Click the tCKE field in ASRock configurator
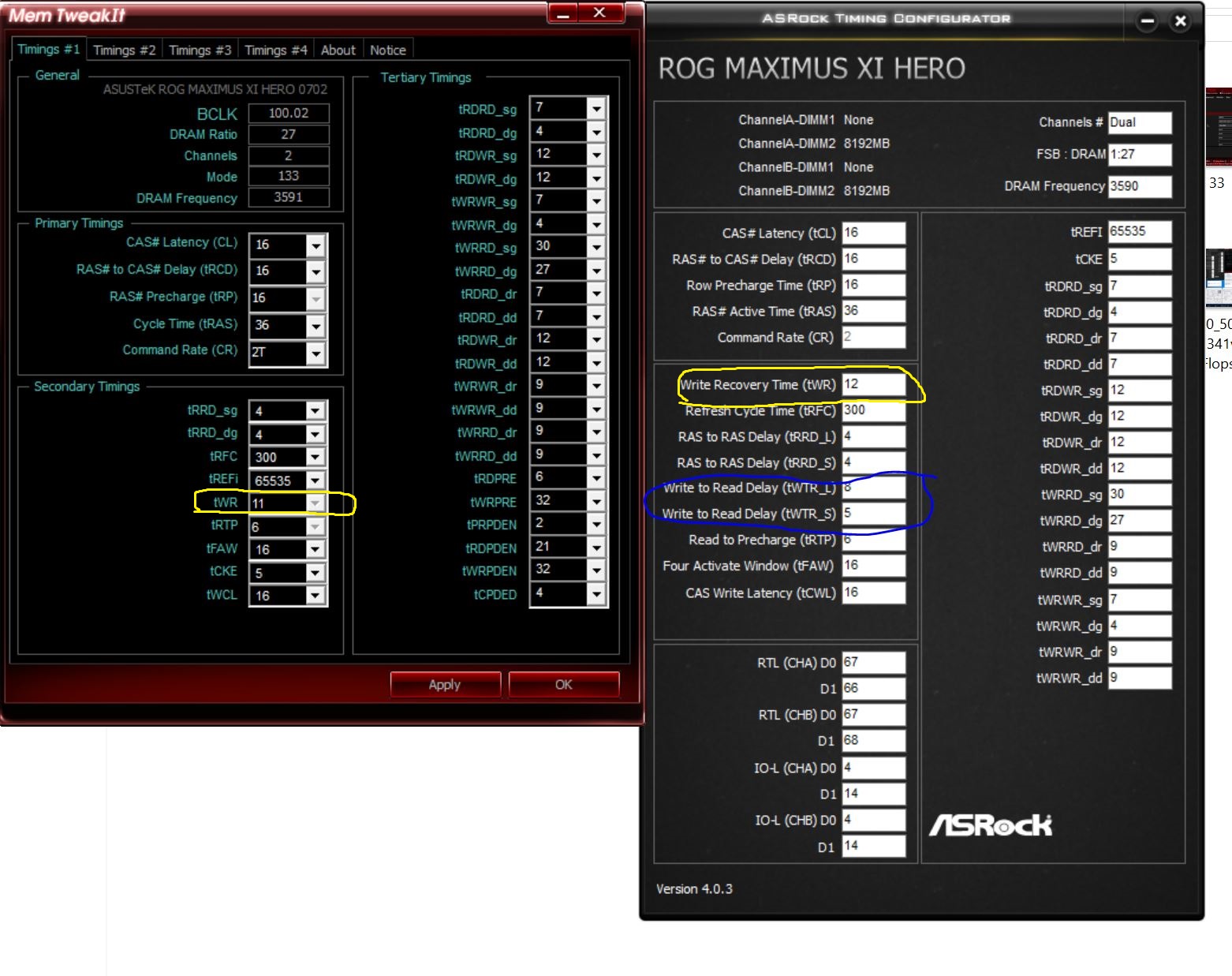 click(x=1140, y=259)
